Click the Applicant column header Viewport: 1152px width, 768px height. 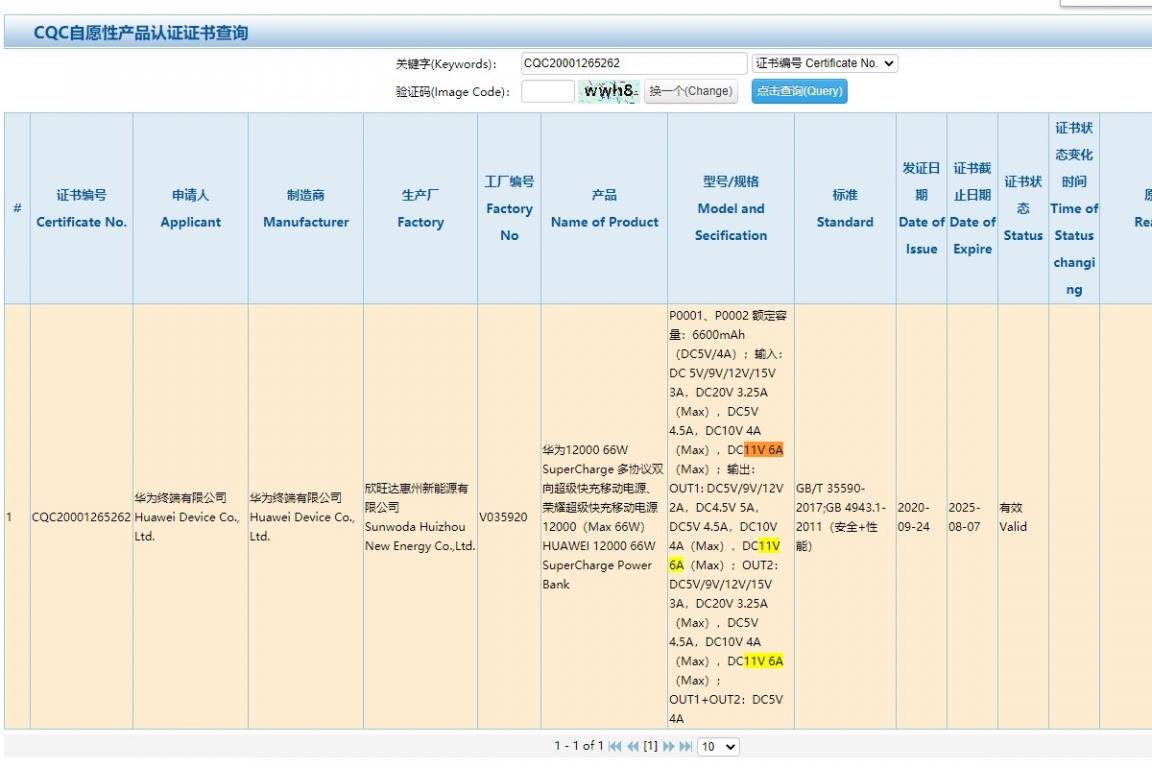(x=190, y=208)
